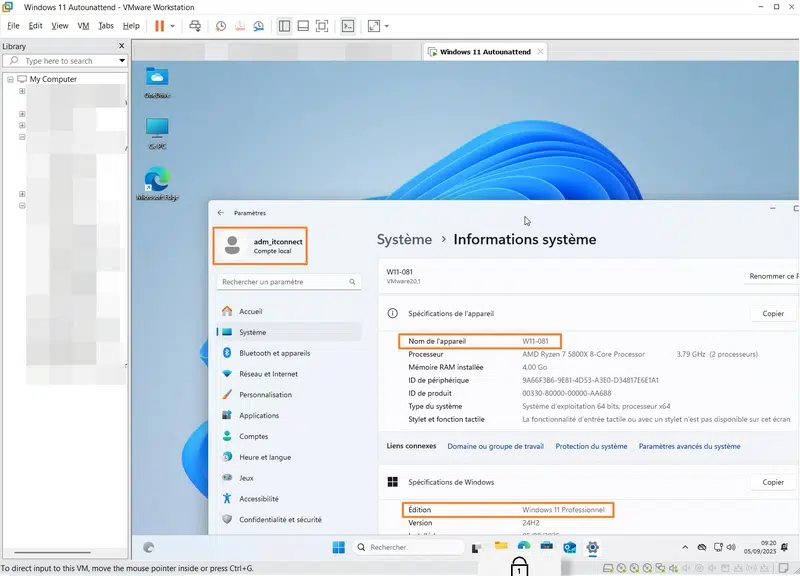Take a snapshot using the snapshot icon
The height and width of the screenshot is (576, 800).
click(221, 26)
